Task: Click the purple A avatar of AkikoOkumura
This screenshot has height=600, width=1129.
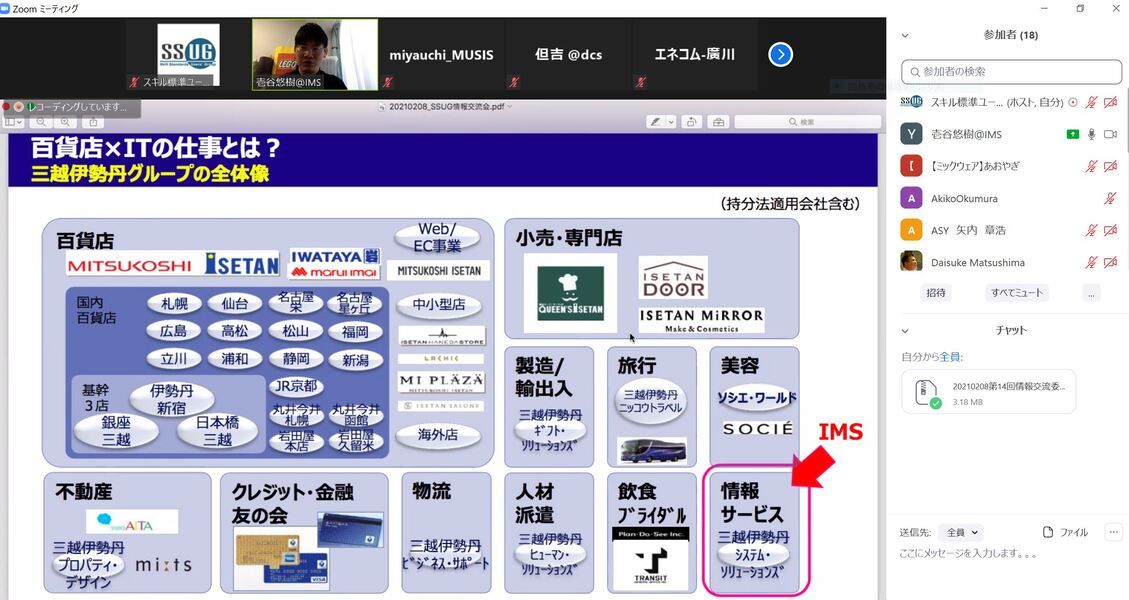Action: (912, 198)
